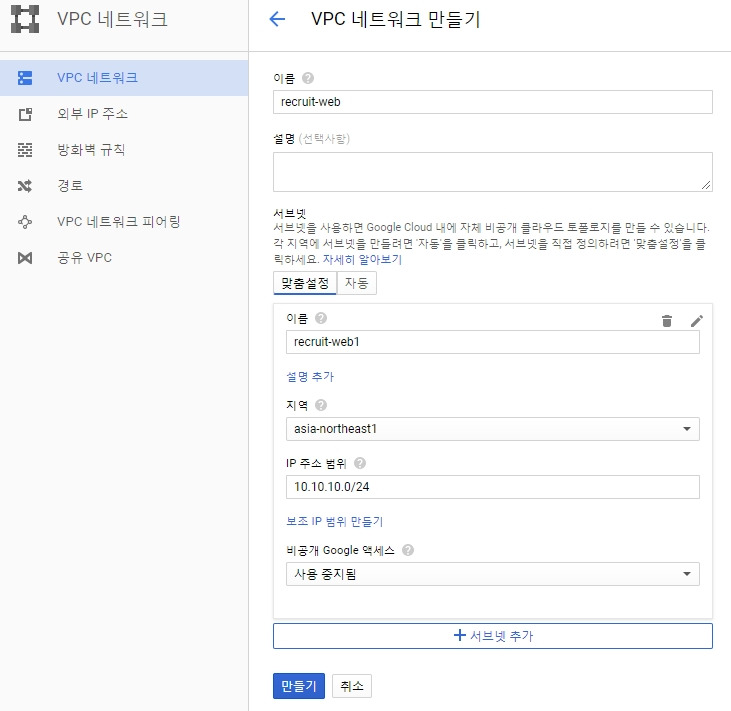731x711 pixels.
Task: Click the network name field recruit-web
Action: click(x=493, y=102)
